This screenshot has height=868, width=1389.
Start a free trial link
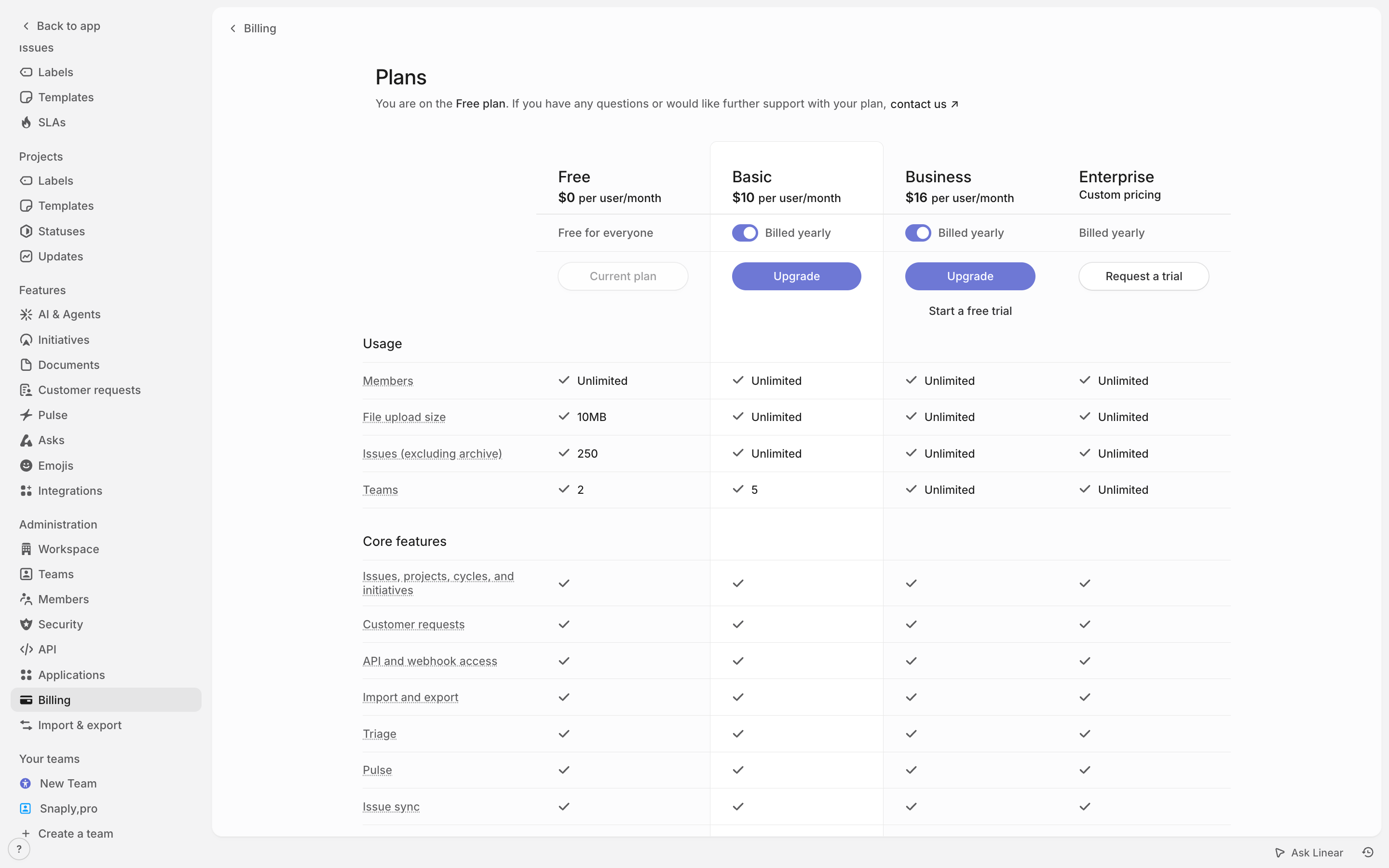coord(970,311)
